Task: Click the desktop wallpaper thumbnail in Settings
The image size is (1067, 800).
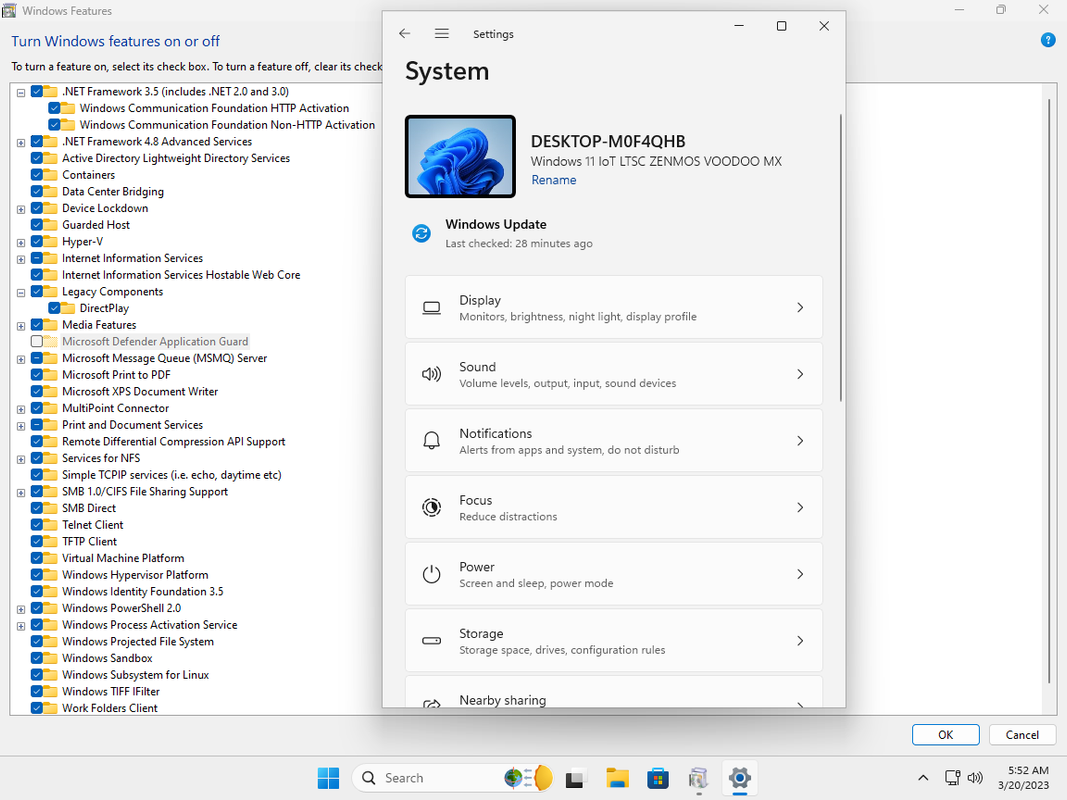Action: [460, 156]
